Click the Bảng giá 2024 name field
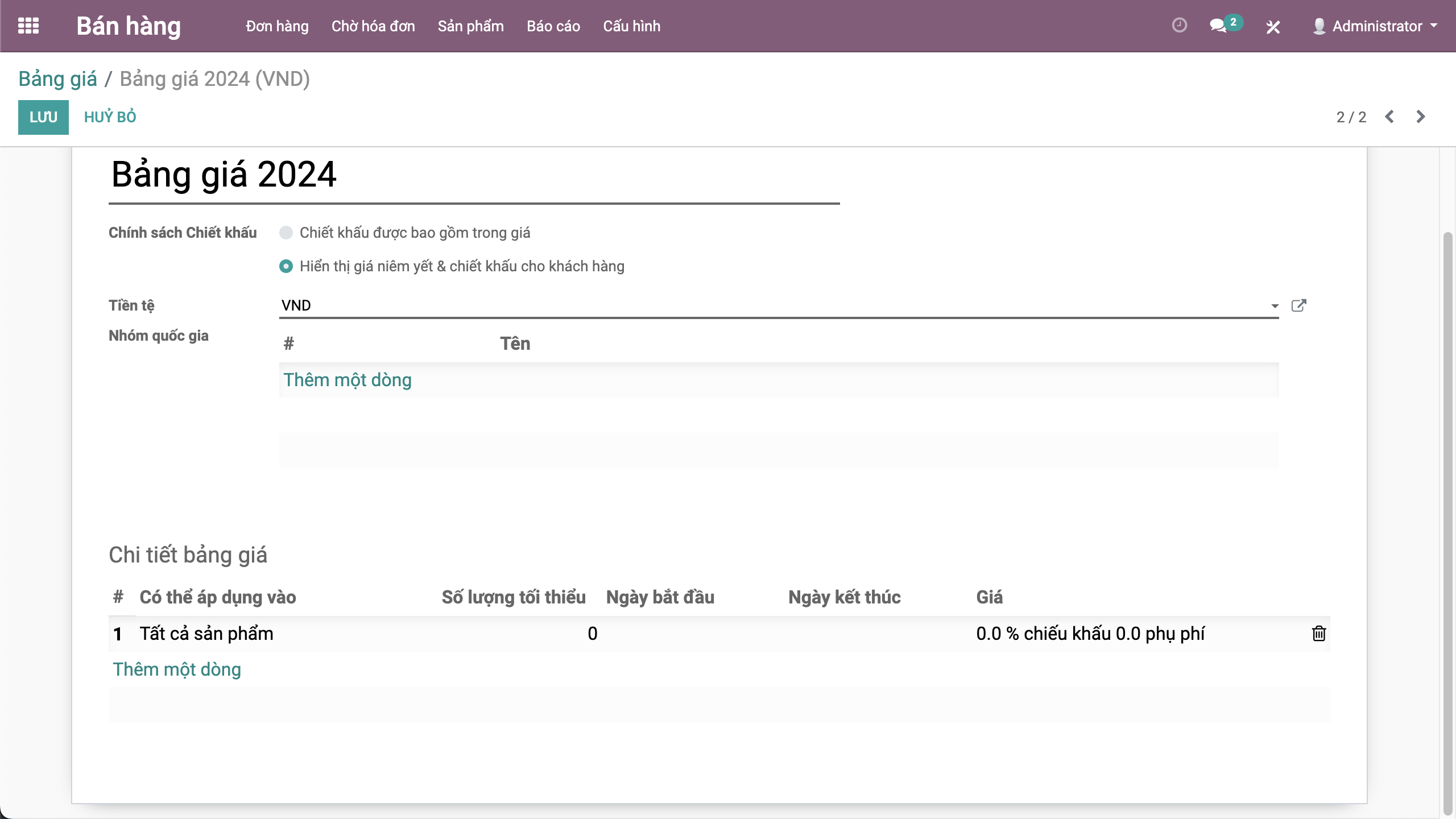This screenshot has width=1456, height=819. tap(473, 175)
